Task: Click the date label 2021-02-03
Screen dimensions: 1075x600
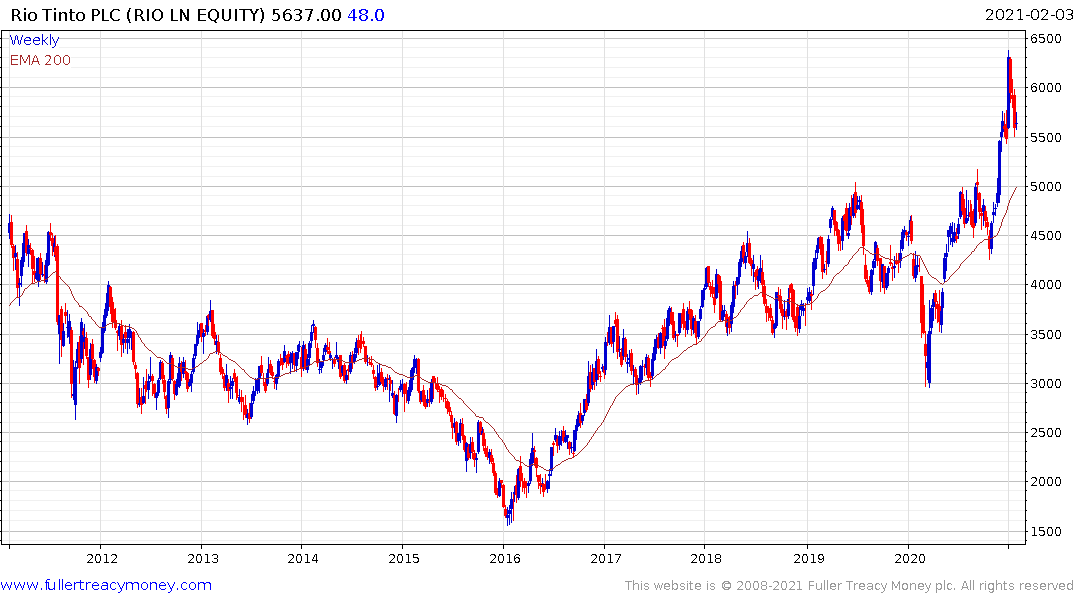Action: (1029, 15)
